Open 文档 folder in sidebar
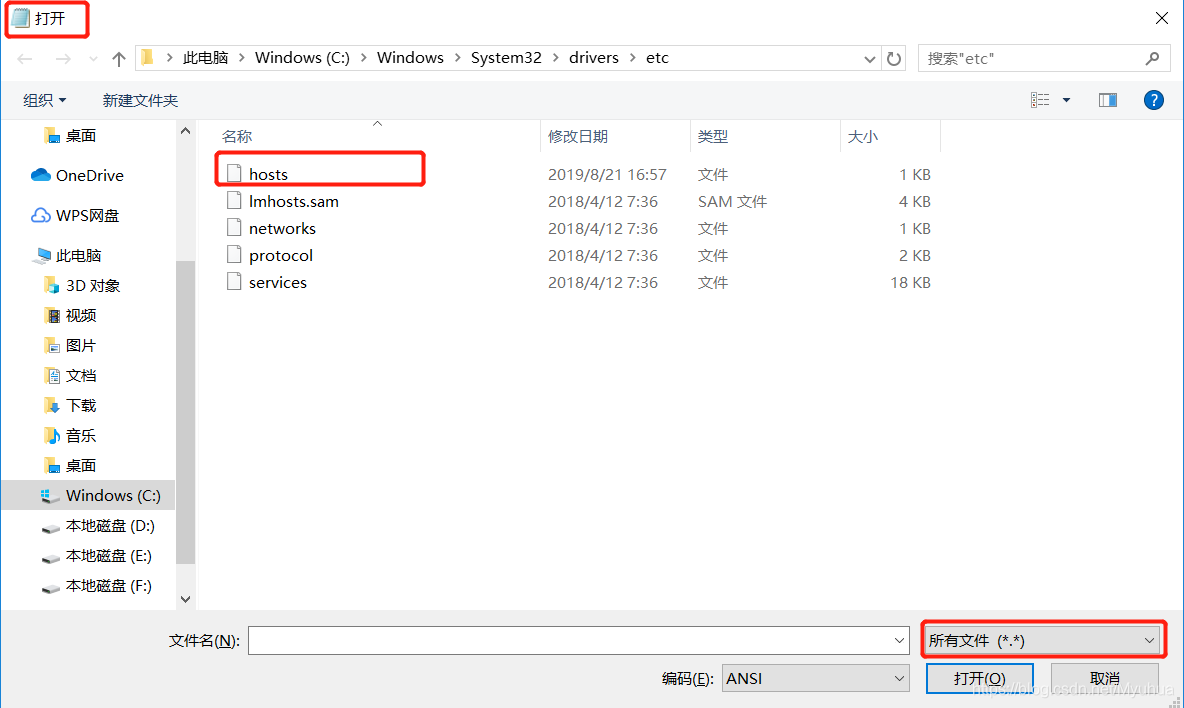 coord(80,376)
